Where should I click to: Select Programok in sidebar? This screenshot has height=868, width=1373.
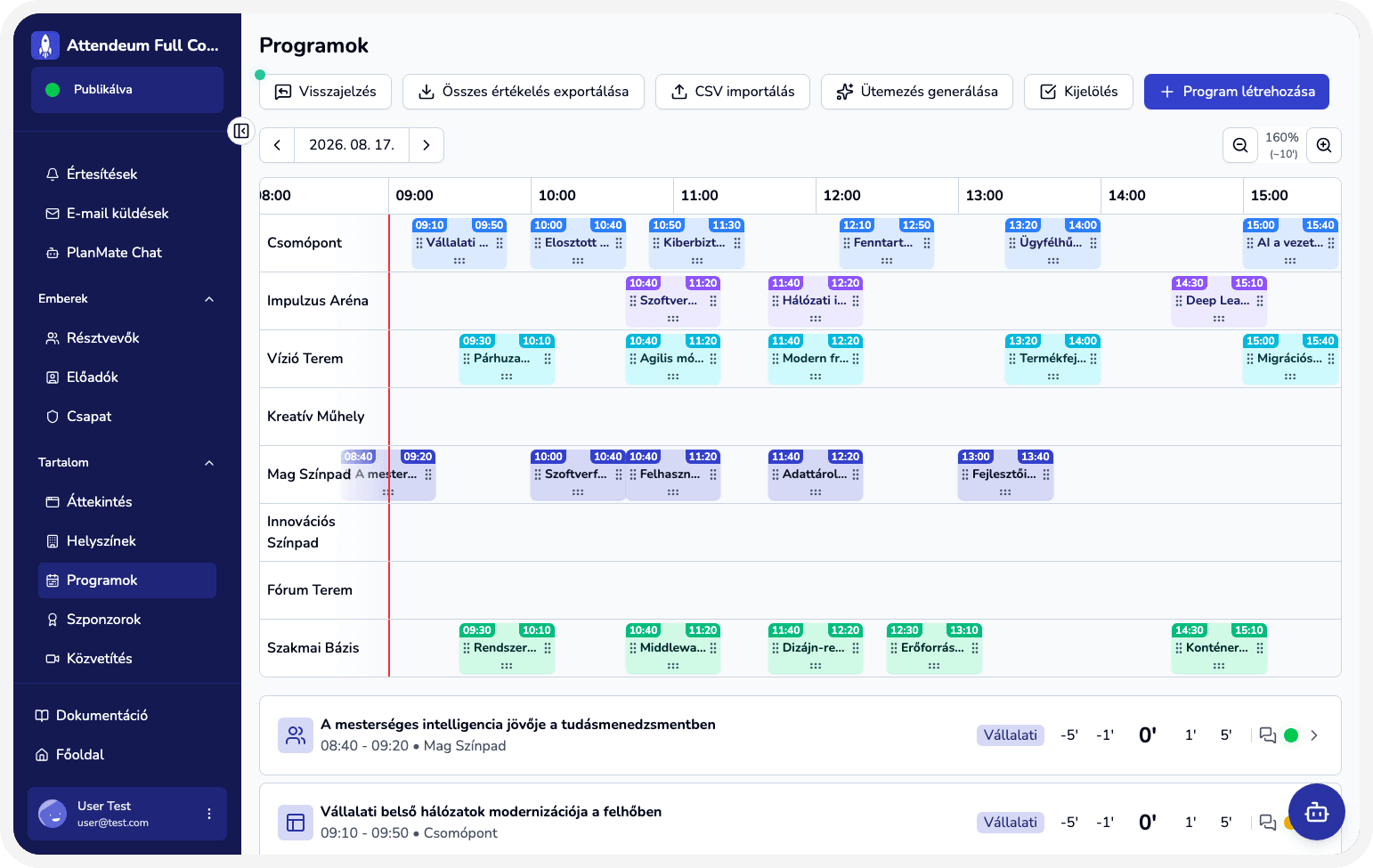(x=127, y=580)
